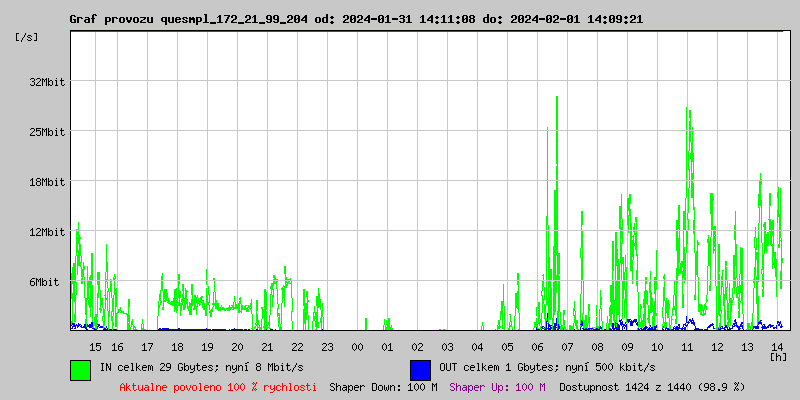
Task: Click the 18Mbit y-axis label
Action: [x=47, y=182]
